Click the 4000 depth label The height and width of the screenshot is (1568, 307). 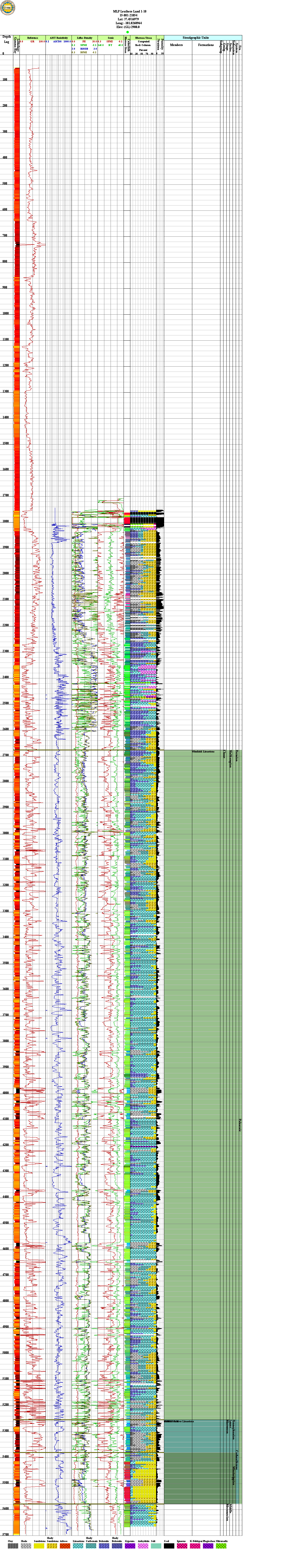pos(5,1093)
